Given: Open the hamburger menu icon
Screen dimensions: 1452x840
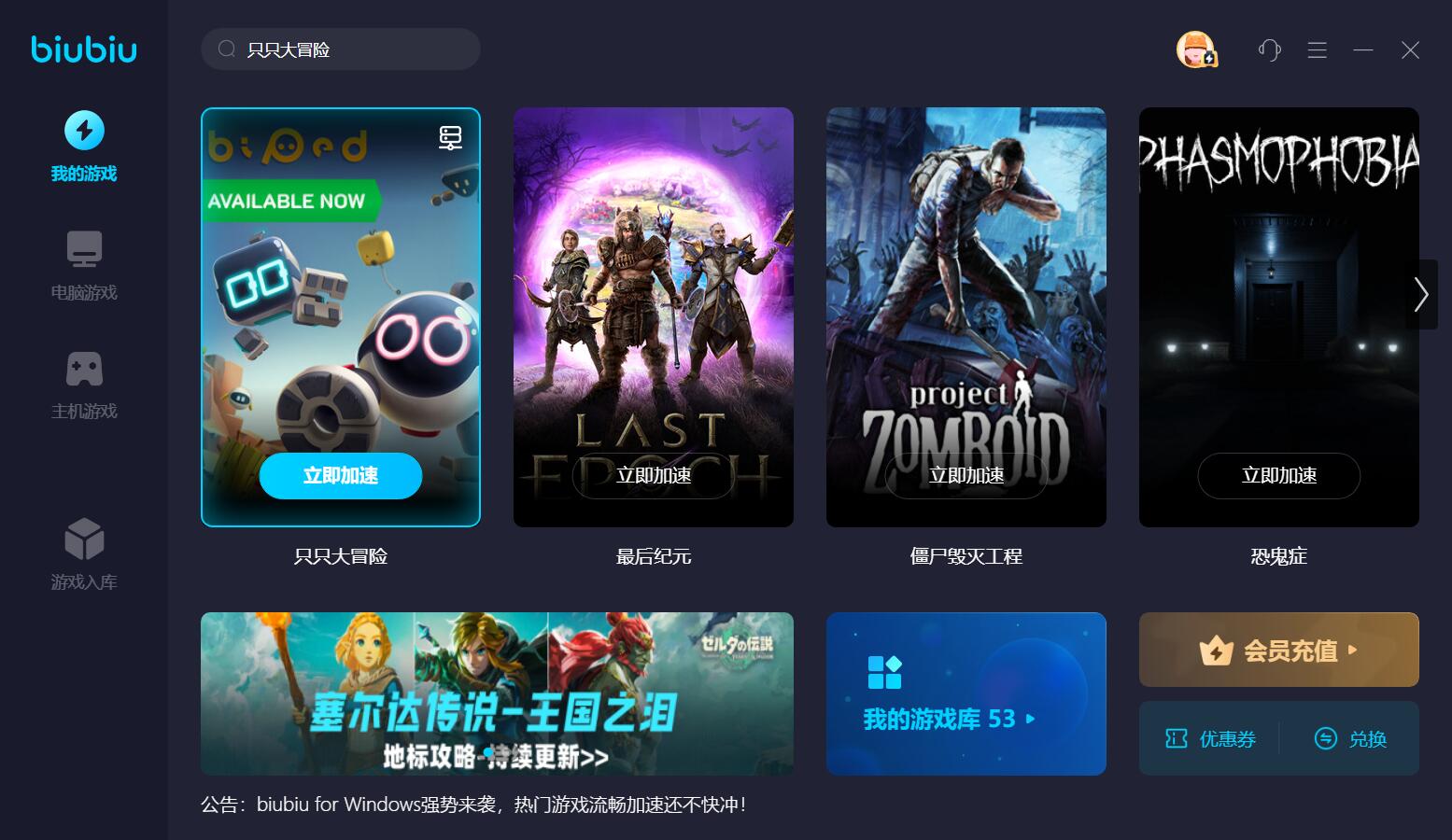Looking at the screenshot, I should coord(1317,49).
